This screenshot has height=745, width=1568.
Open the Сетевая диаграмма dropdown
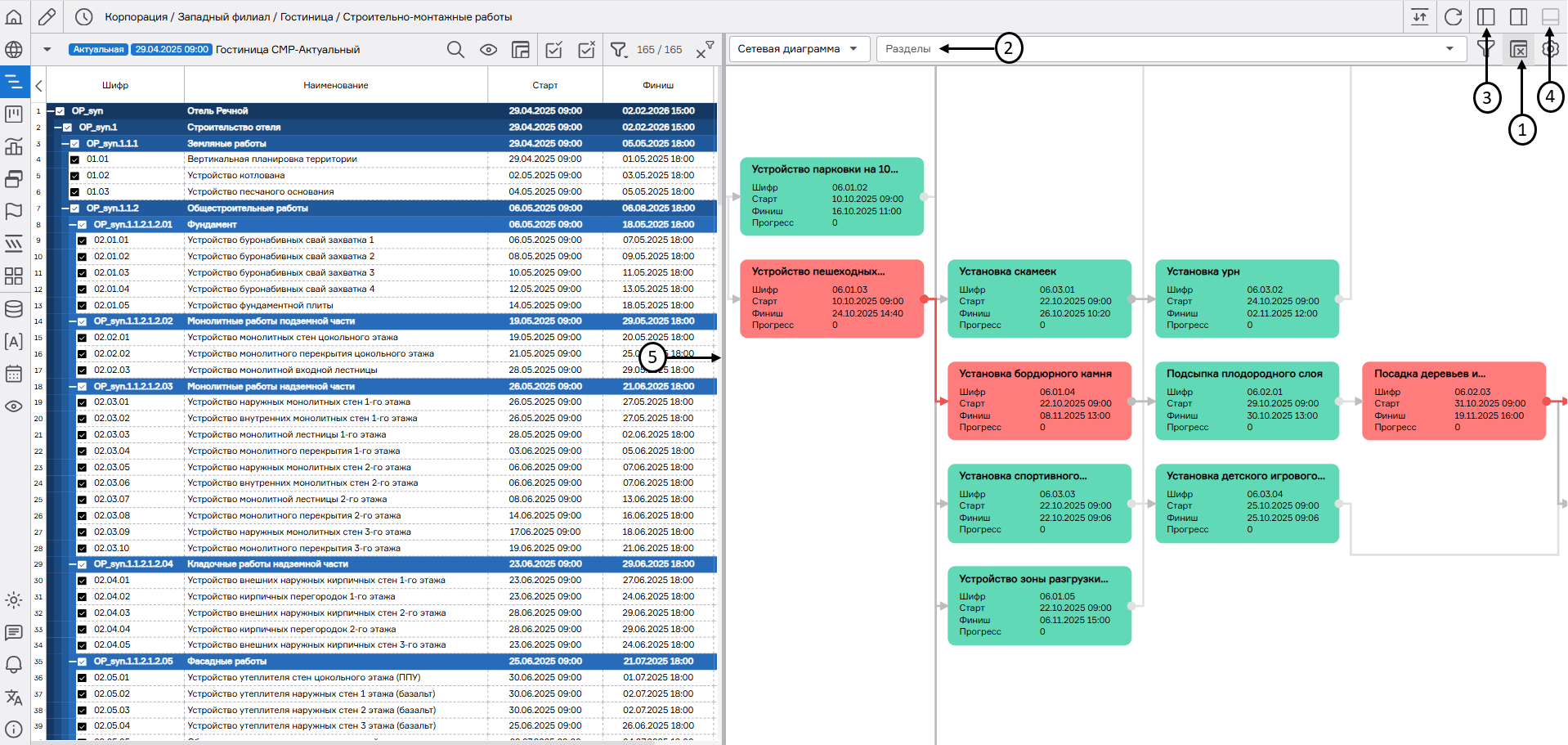click(796, 49)
